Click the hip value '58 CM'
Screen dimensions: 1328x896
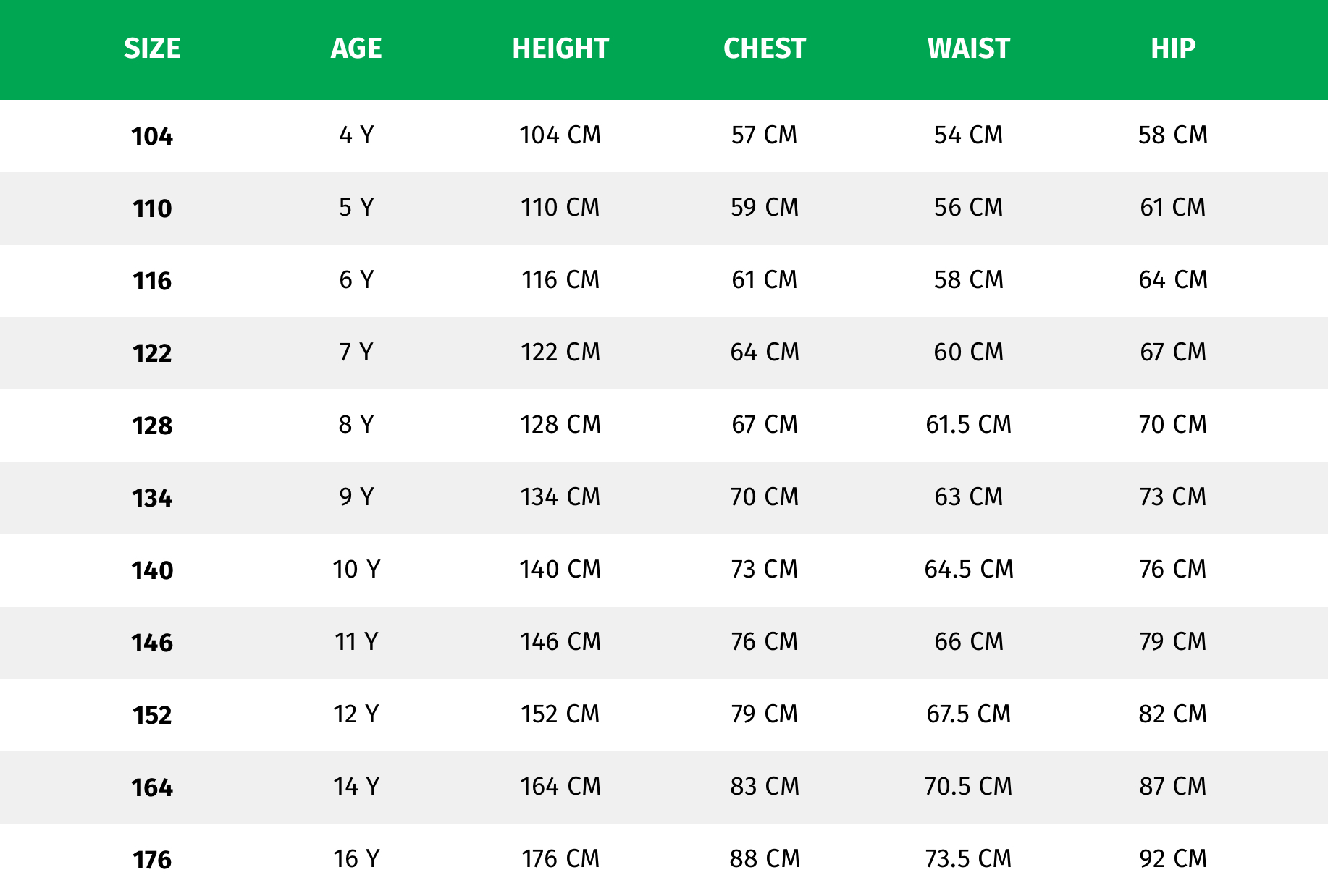1173,135
